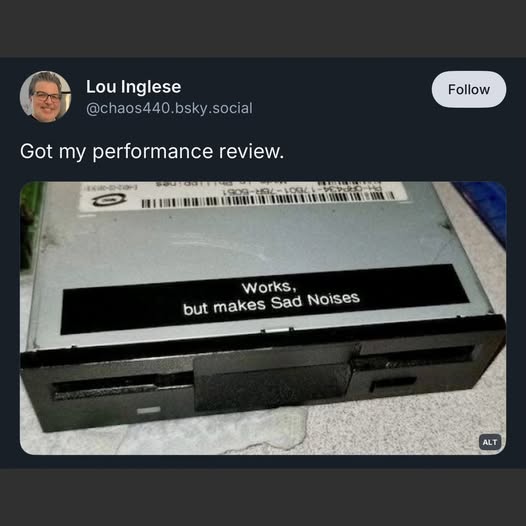This screenshot has height=526, width=526.
Task: Click the Lou Inglese display name
Action: click(x=134, y=87)
